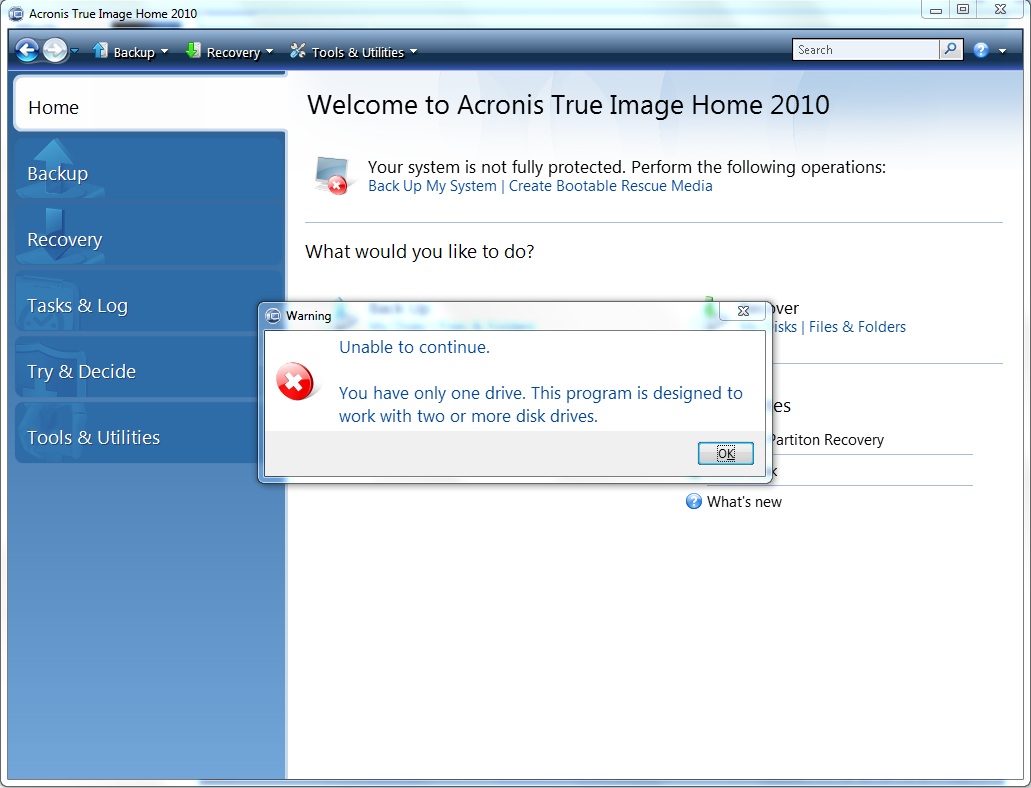Open the Recovery toolbar menu
The image size is (1031, 788).
(x=239, y=52)
